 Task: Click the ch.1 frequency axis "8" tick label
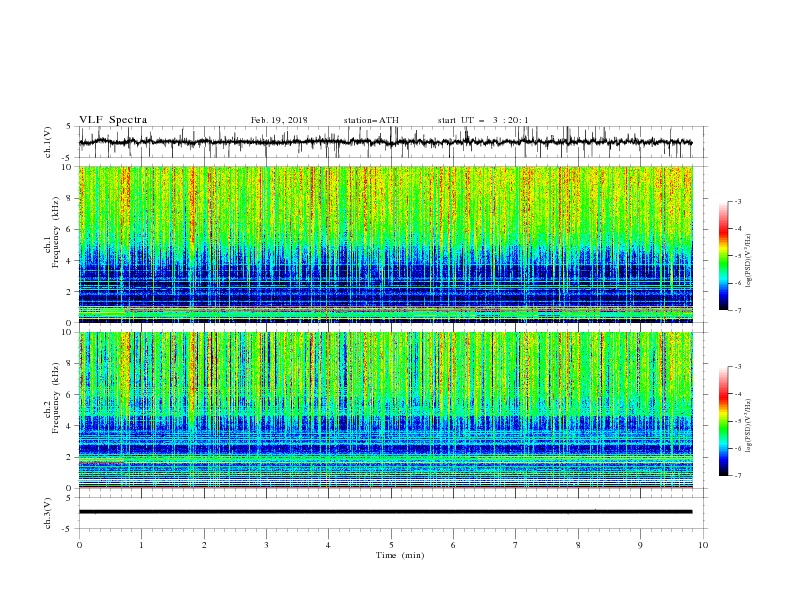tap(70, 198)
